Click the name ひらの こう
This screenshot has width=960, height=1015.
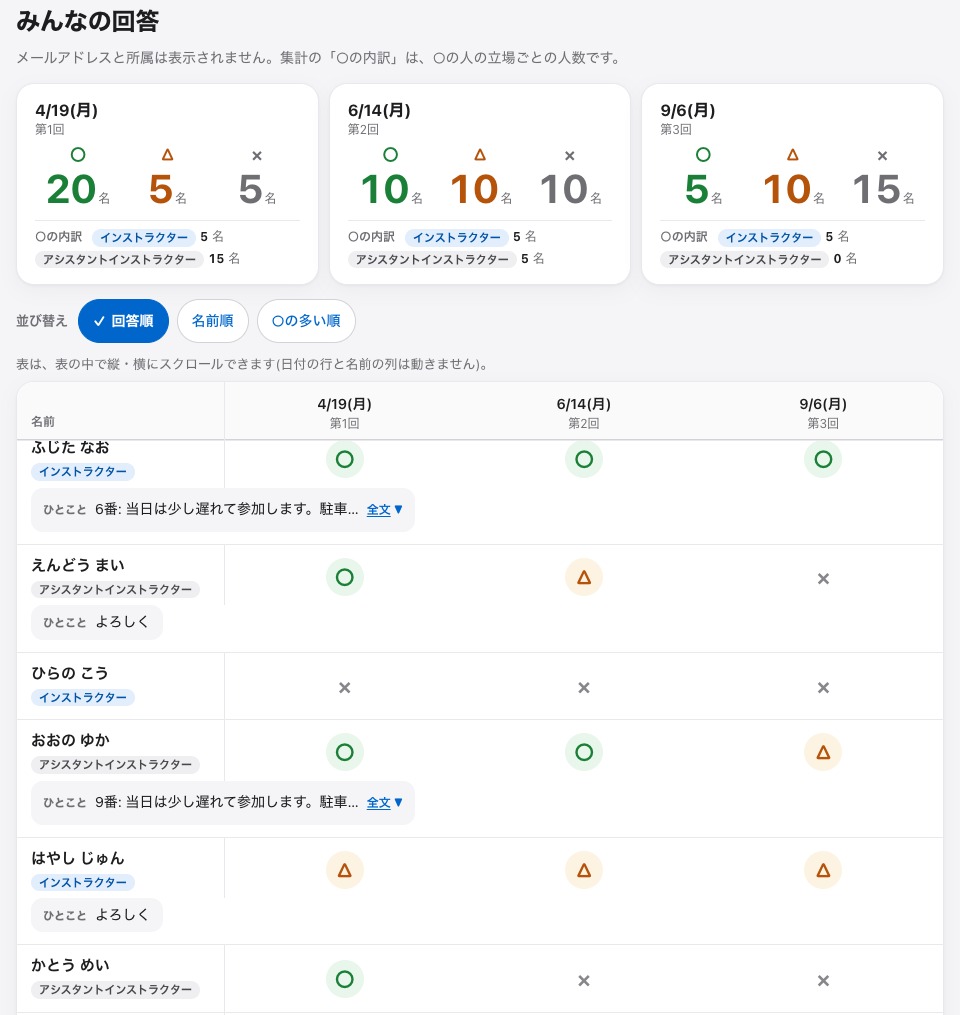(70, 673)
